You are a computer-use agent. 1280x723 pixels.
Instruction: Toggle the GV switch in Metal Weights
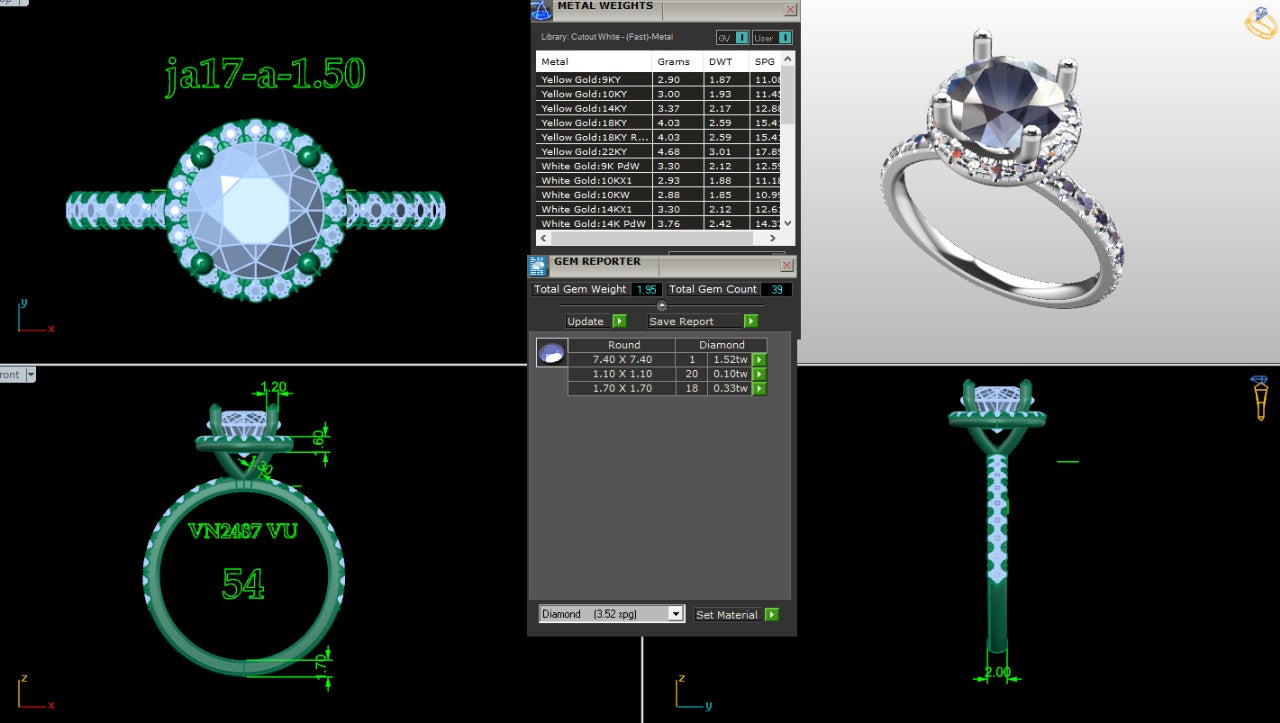point(742,38)
